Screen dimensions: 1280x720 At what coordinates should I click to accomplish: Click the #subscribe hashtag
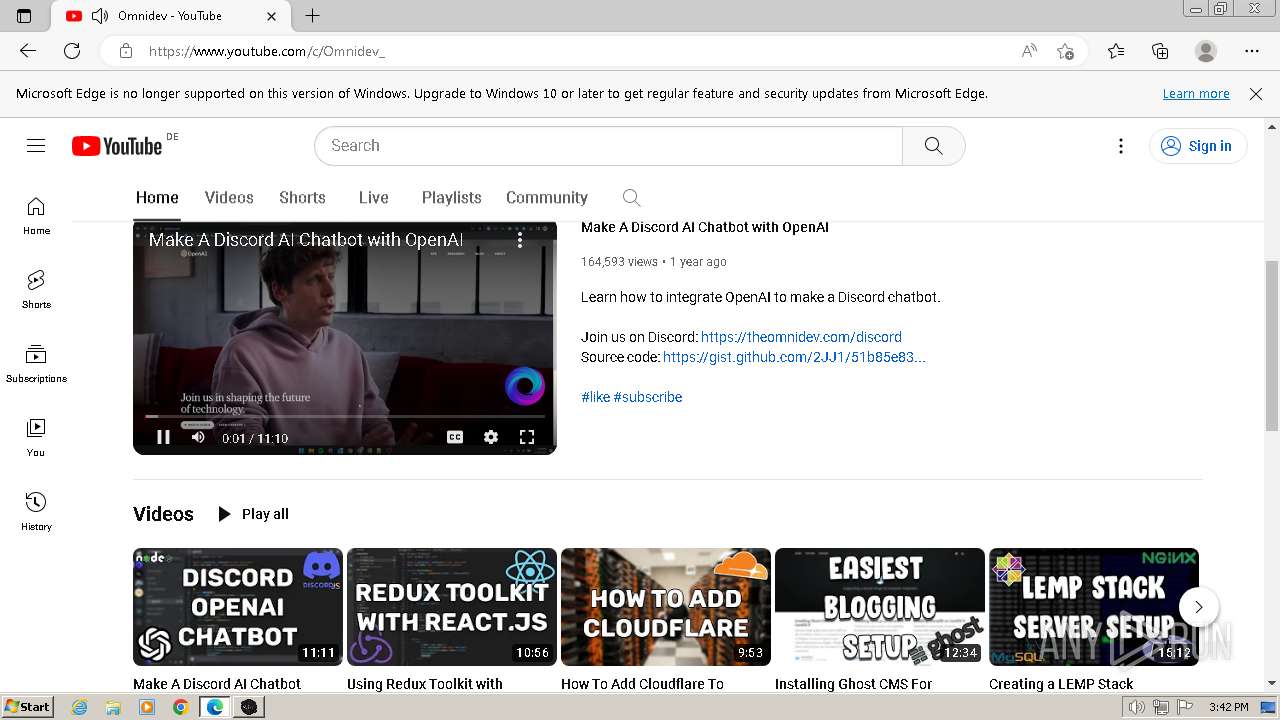click(x=648, y=397)
